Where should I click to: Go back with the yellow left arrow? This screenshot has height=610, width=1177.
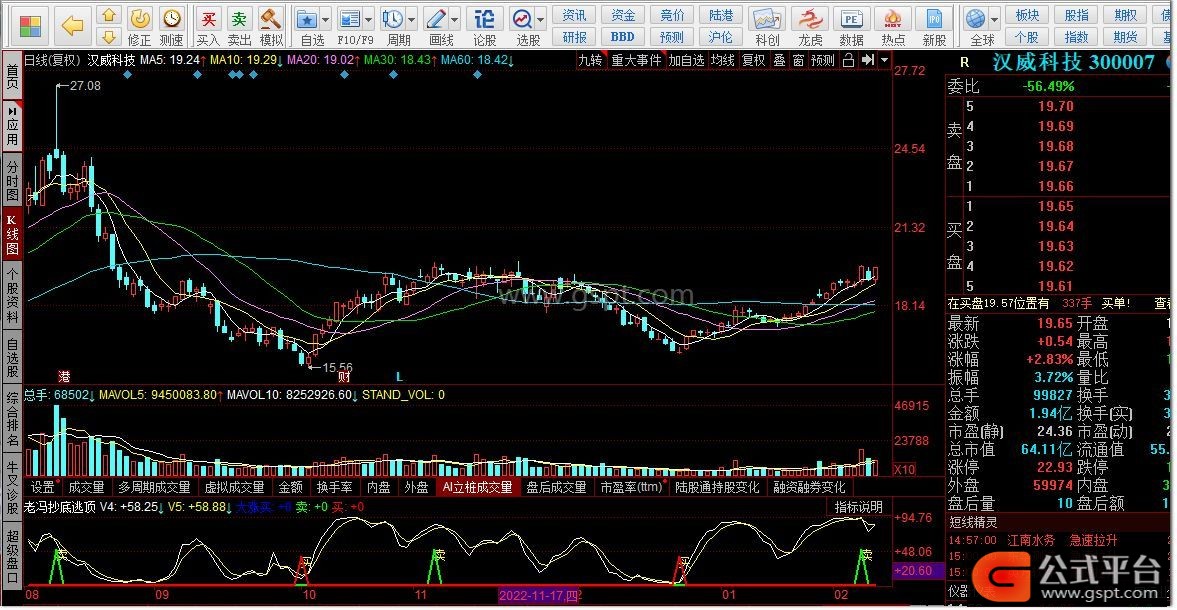pos(72,26)
